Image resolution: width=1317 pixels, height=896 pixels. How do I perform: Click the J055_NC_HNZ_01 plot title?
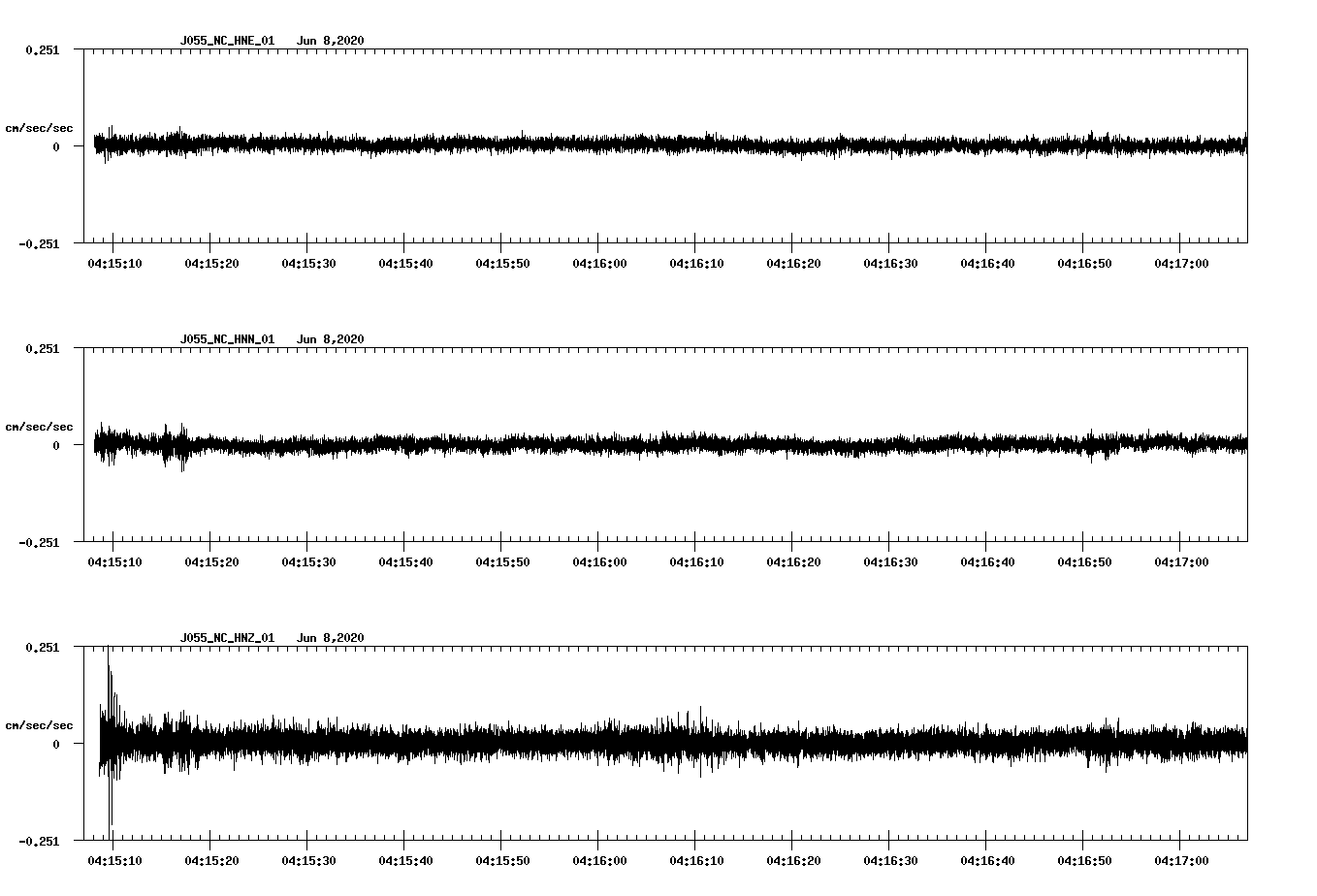tap(227, 638)
